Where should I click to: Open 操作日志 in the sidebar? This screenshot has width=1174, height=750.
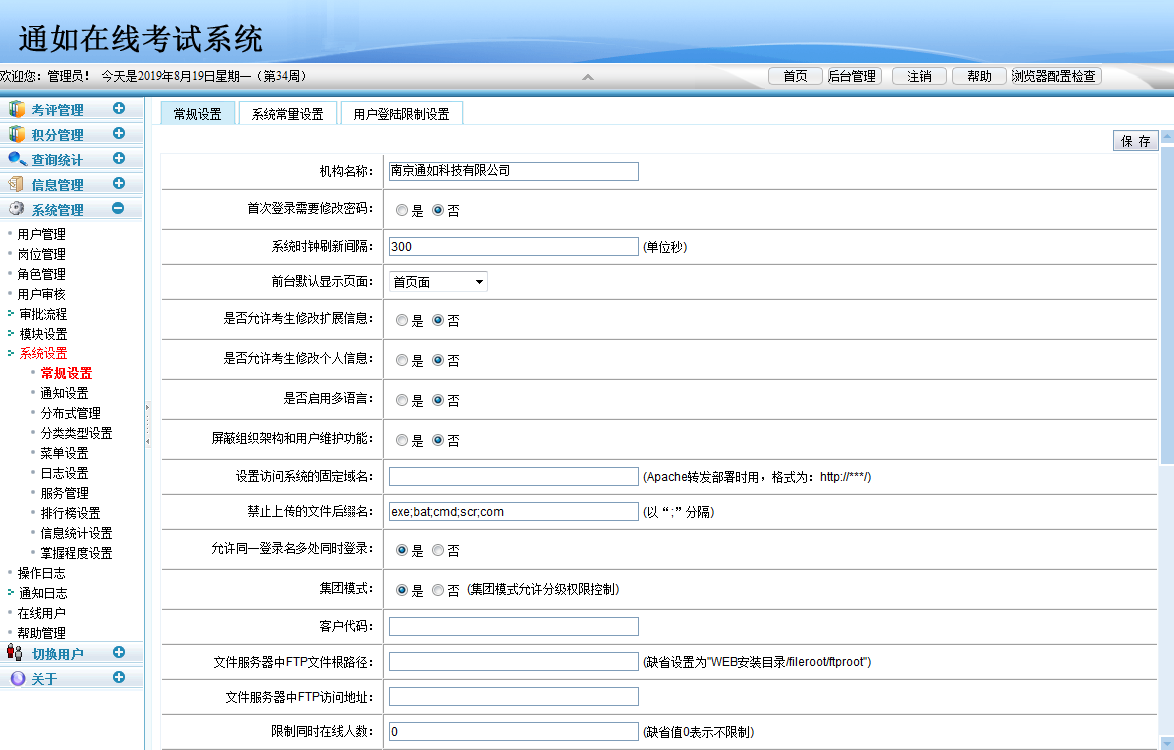click(42, 573)
